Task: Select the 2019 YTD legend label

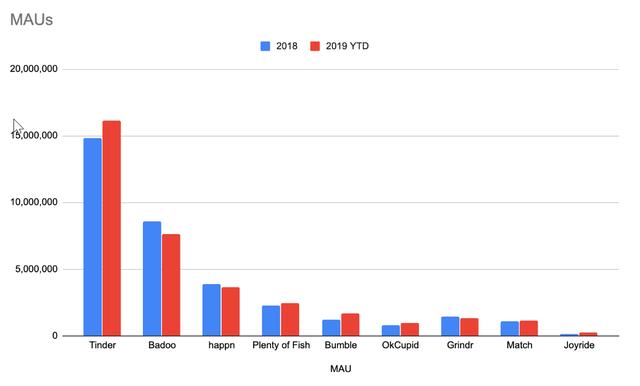Action: point(347,46)
